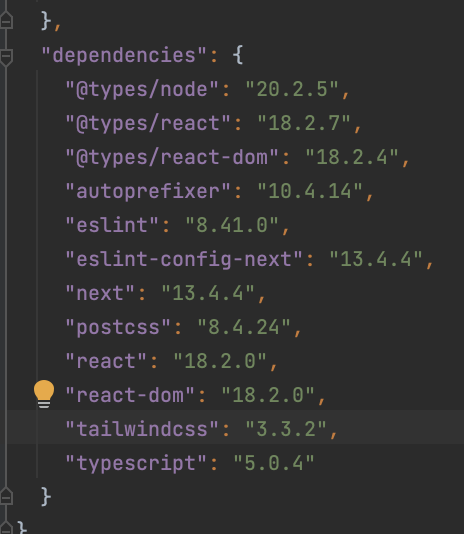464x534 pixels.
Task: Click the "eslint-config-next" key
Action: pyautogui.click(x=184, y=260)
